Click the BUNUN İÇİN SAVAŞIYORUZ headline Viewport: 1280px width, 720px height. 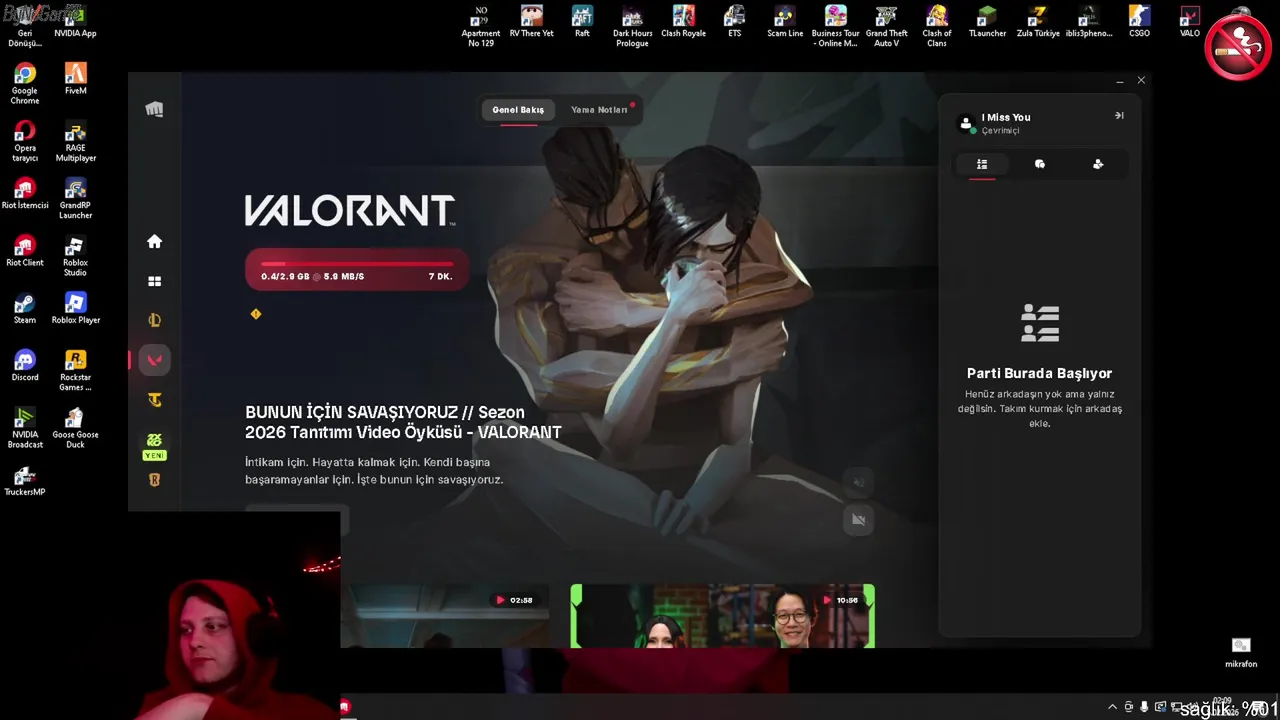(x=403, y=422)
